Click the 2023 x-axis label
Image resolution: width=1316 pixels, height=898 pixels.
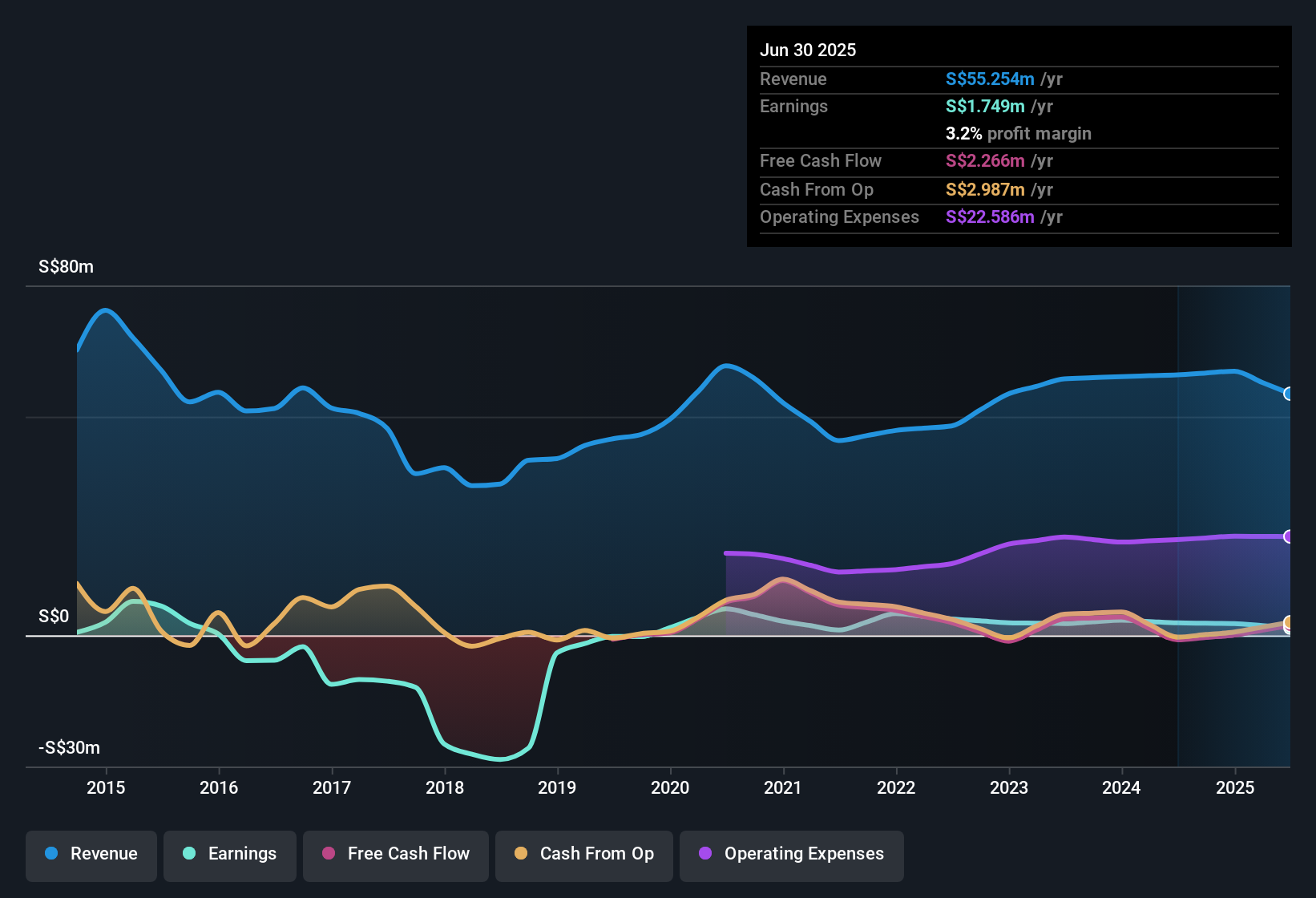[x=1009, y=787]
